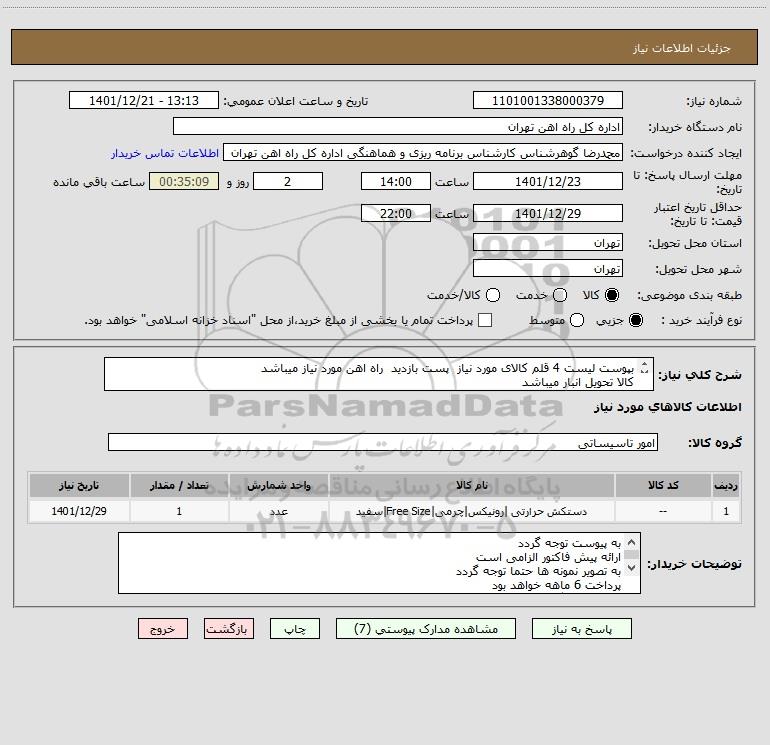The image size is (770, 745).
Task: Click the row number cell 1
Action: pos(726,511)
